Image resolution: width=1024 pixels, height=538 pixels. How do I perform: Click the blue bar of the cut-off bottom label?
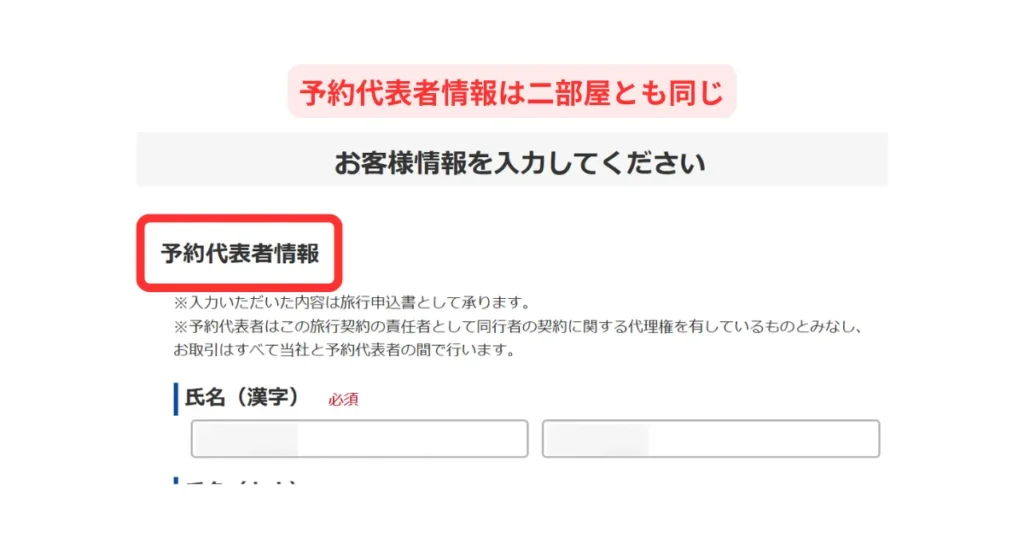click(x=176, y=481)
